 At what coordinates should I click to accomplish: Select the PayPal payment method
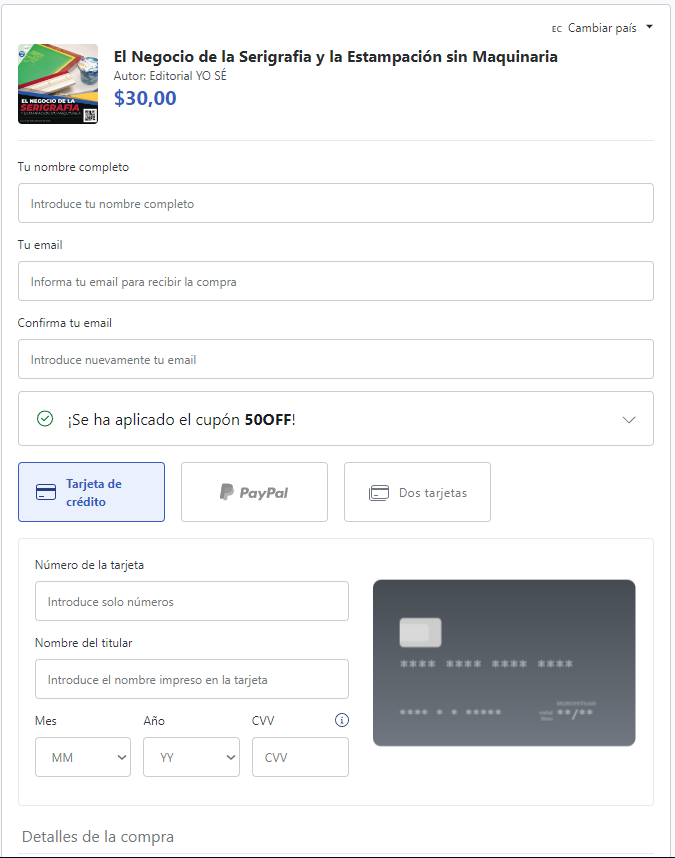254,492
